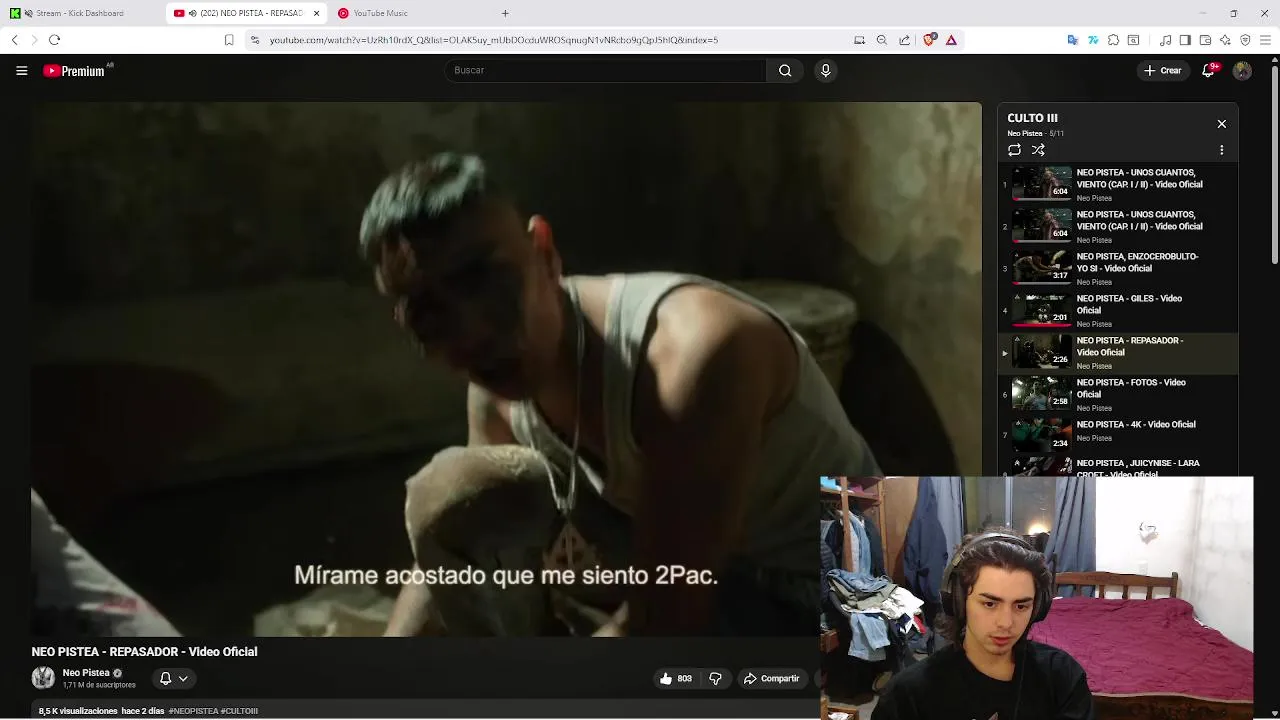Click the Compartir share button

click(771, 678)
